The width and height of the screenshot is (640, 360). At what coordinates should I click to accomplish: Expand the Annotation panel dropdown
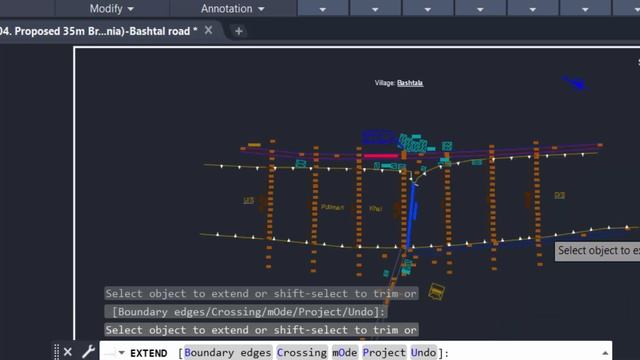point(233,9)
